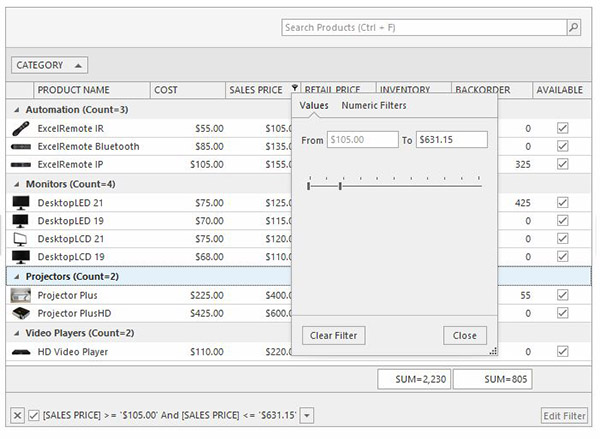Uncheck Available for ExcelRemote IR
Image resolution: width=600 pixels, height=439 pixels.
point(563,128)
